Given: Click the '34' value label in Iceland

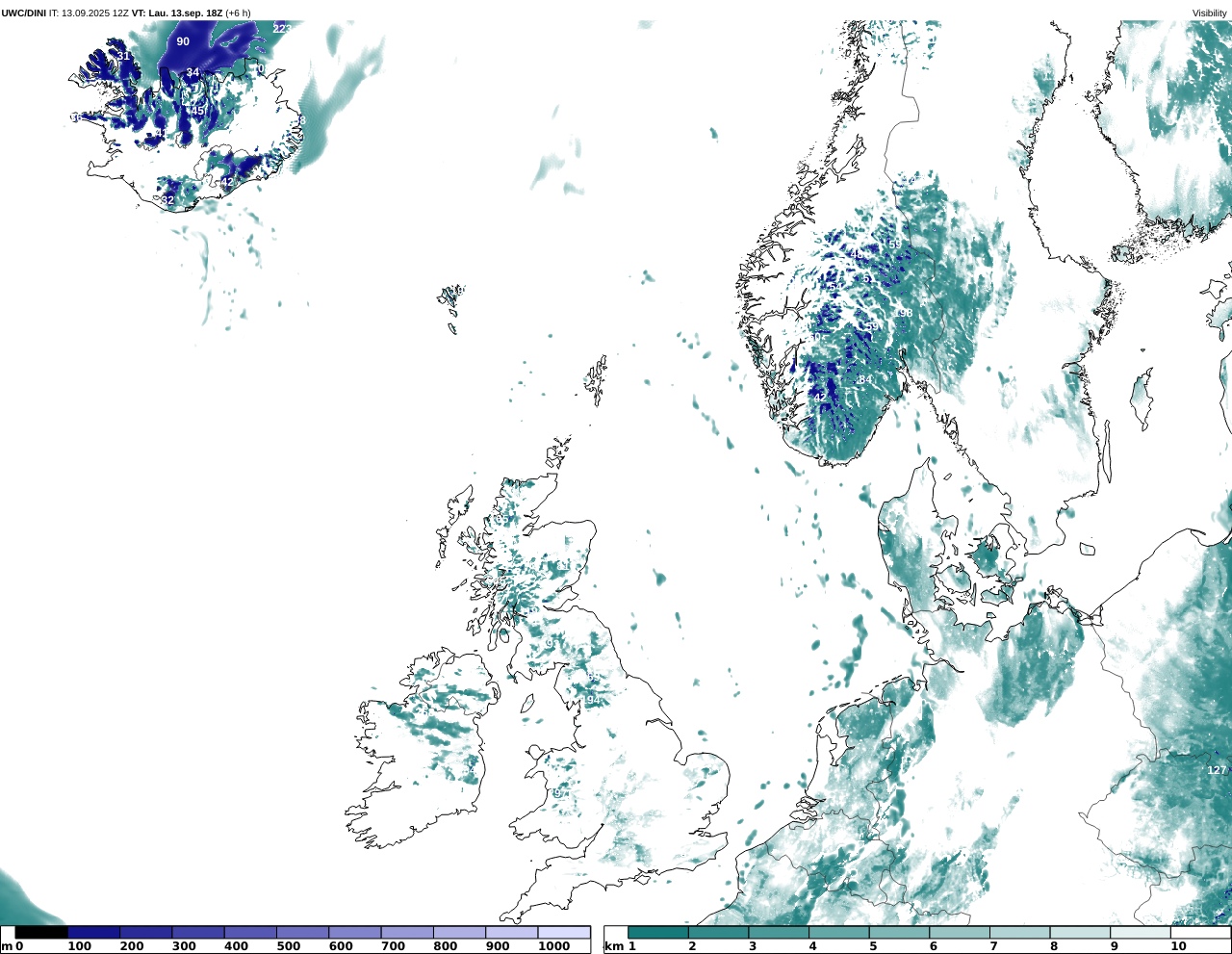Looking at the screenshot, I should click(192, 73).
